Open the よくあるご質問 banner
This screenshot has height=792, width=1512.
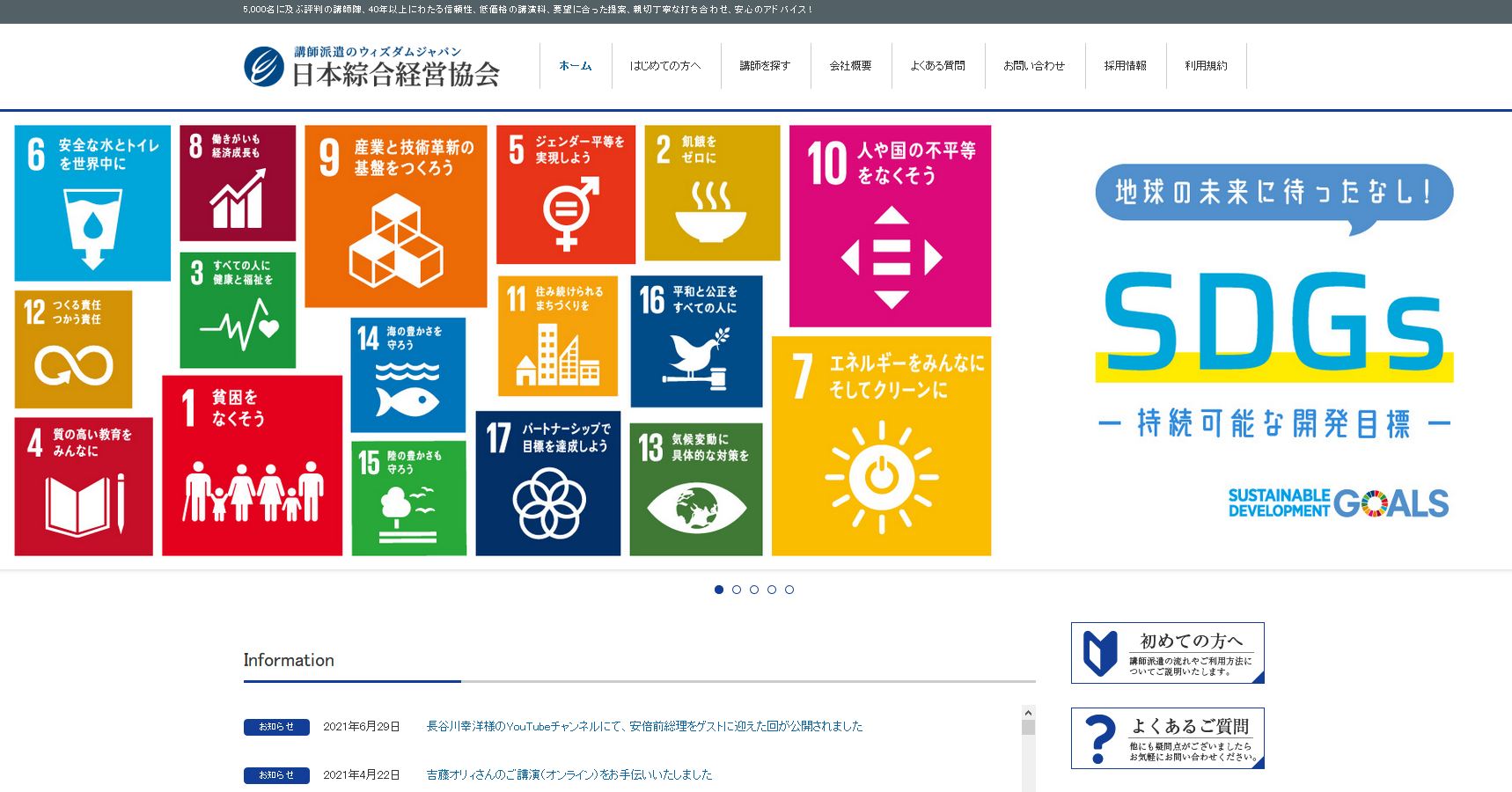tap(1168, 738)
